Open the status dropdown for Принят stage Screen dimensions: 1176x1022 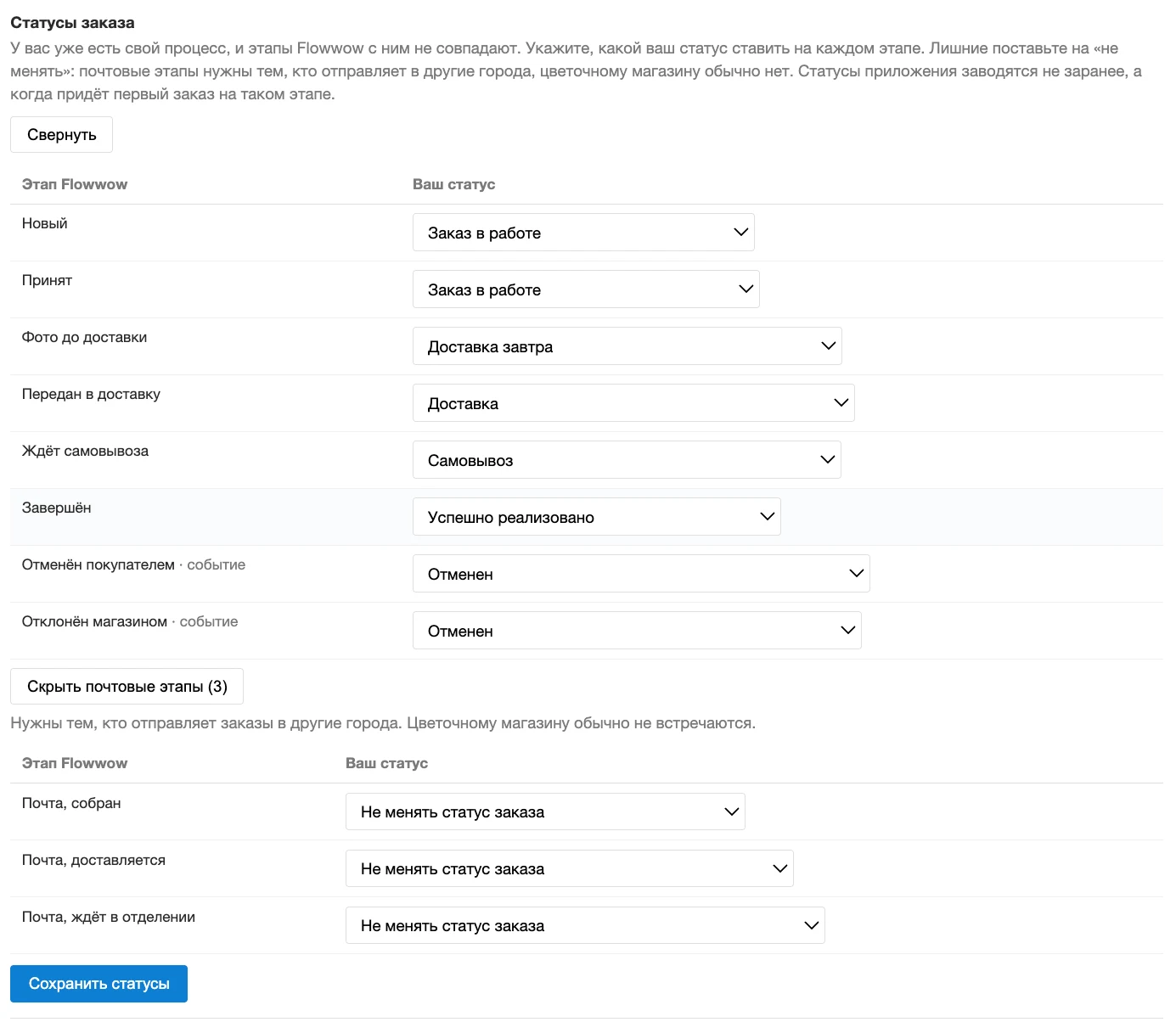[x=586, y=289]
